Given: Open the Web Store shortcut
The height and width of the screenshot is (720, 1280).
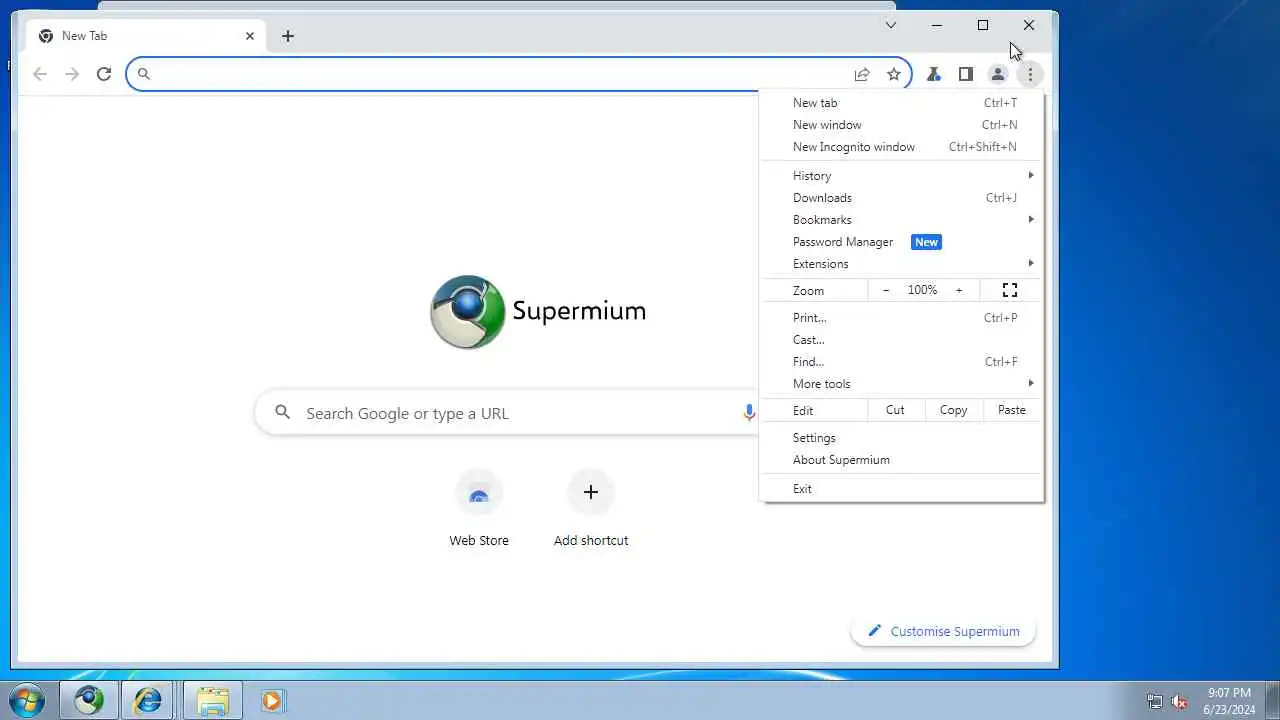Looking at the screenshot, I should pyautogui.click(x=479, y=510).
